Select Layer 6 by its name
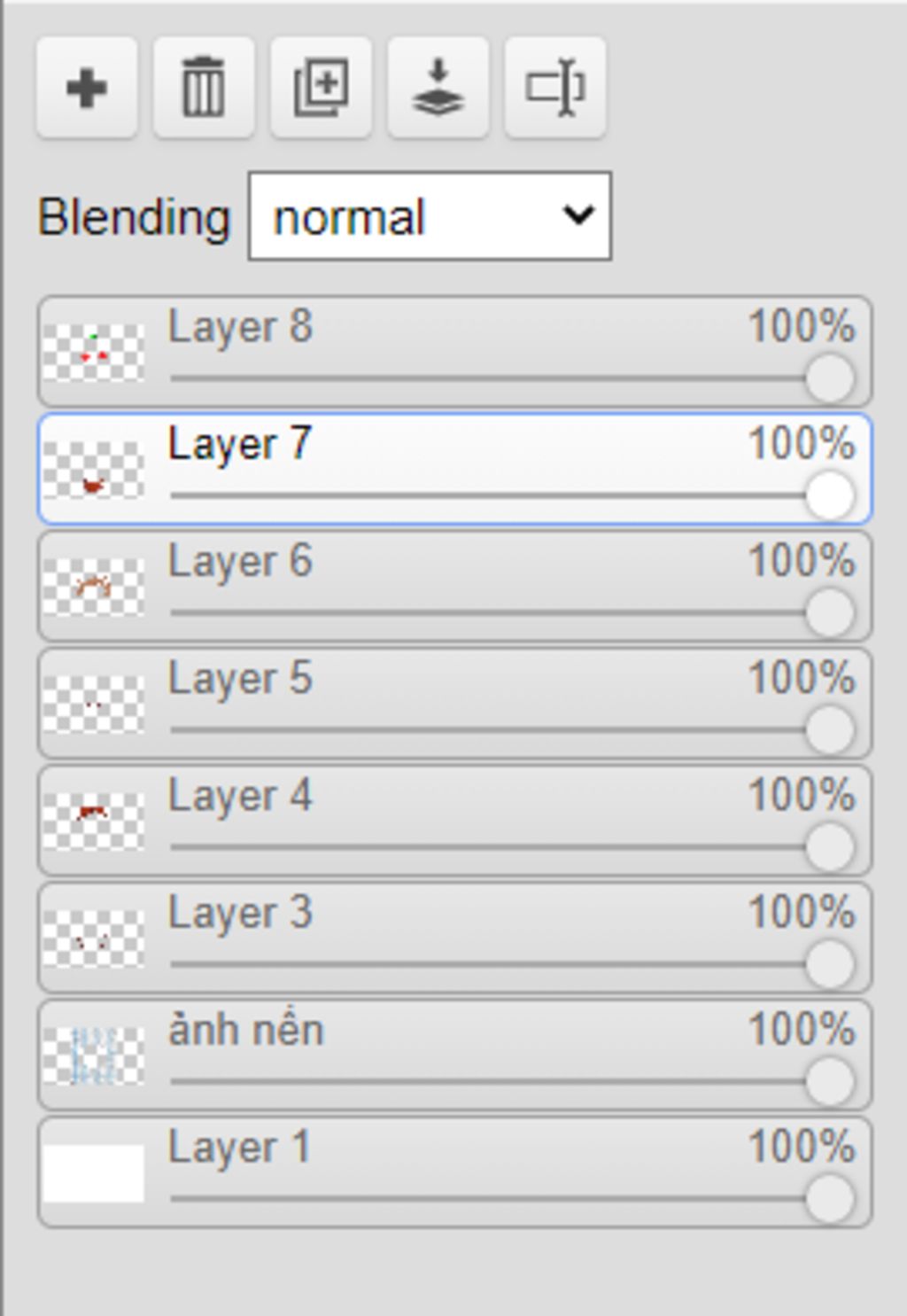The height and width of the screenshot is (1316, 907). point(240,562)
